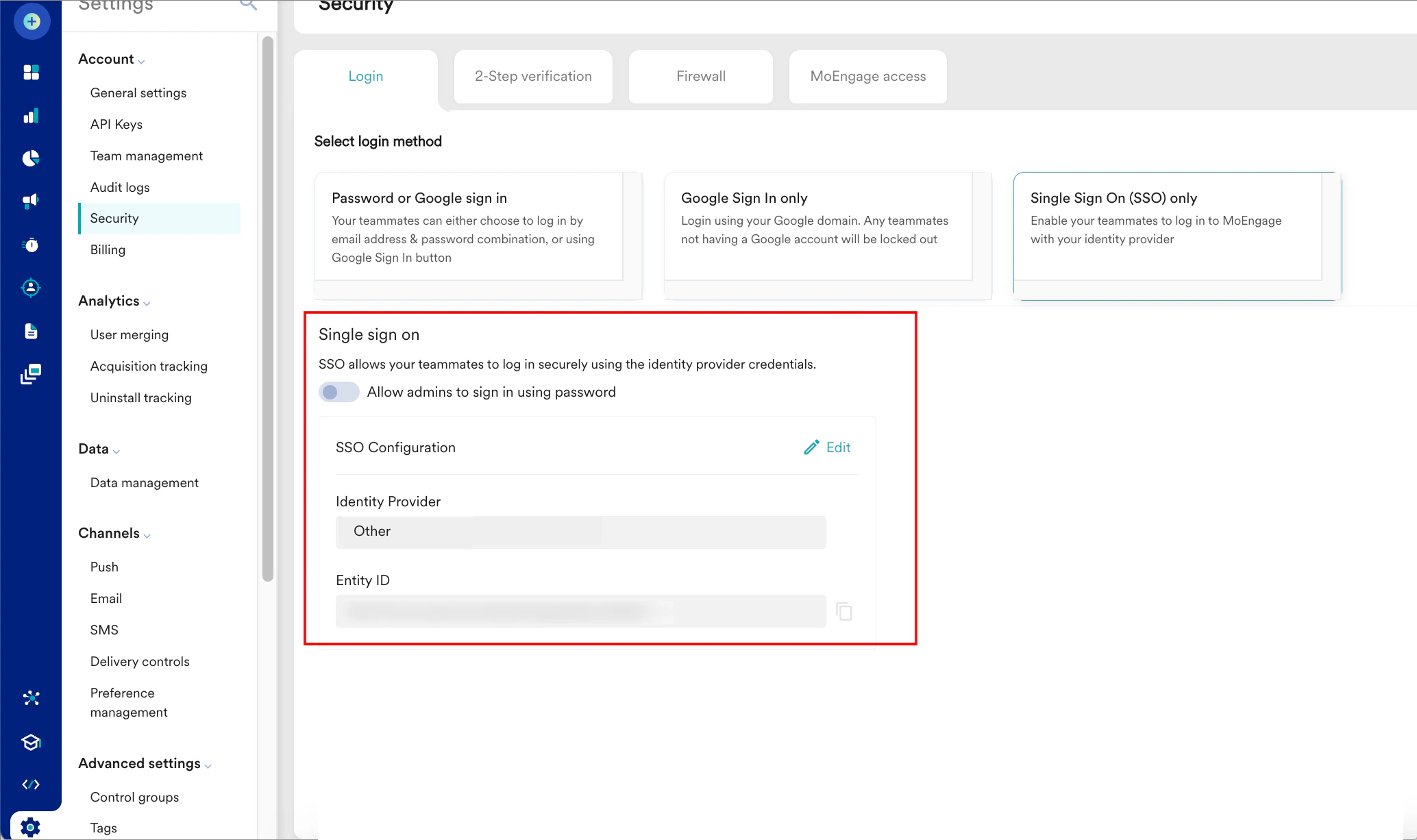This screenshot has height=840, width=1417.
Task: Click the settings search magnifier icon
Action: coord(248,5)
